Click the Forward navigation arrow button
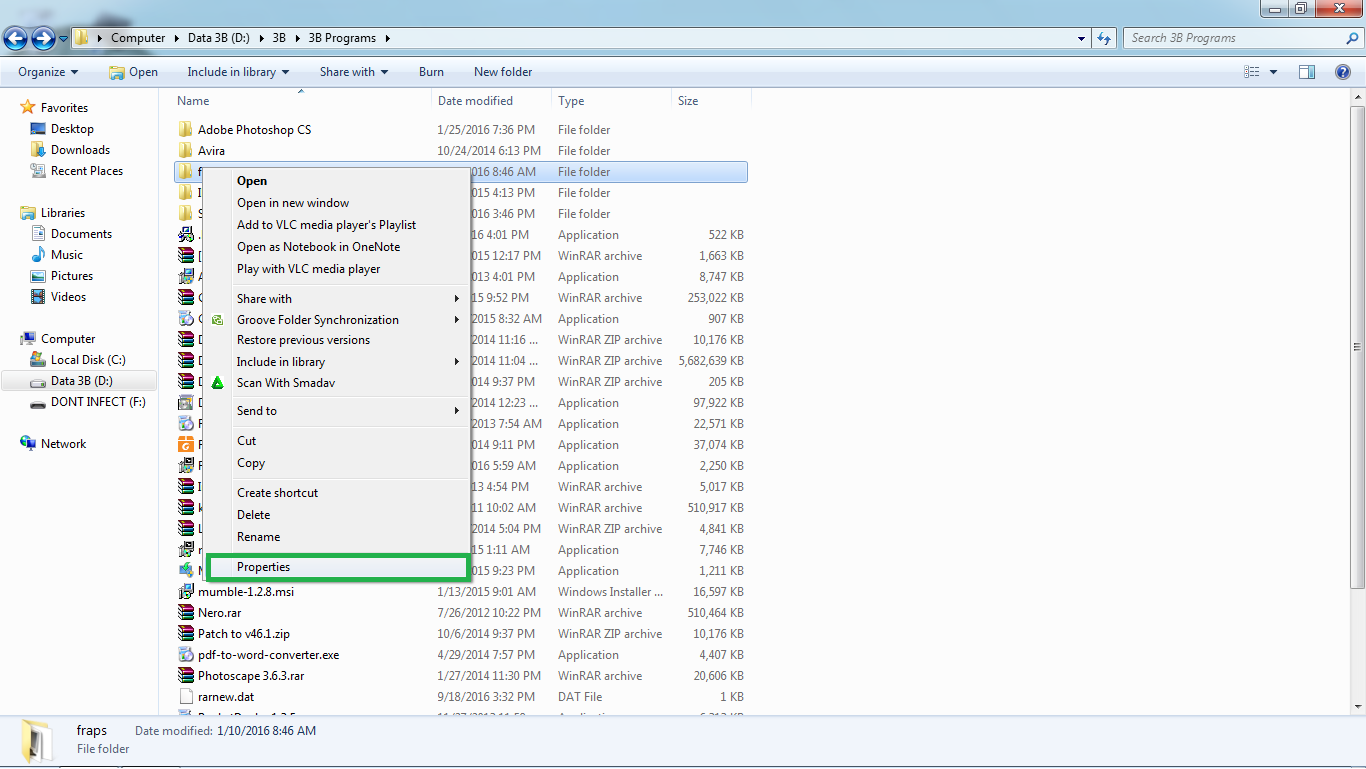The height and width of the screenshot is (769, 1366). 43,39
